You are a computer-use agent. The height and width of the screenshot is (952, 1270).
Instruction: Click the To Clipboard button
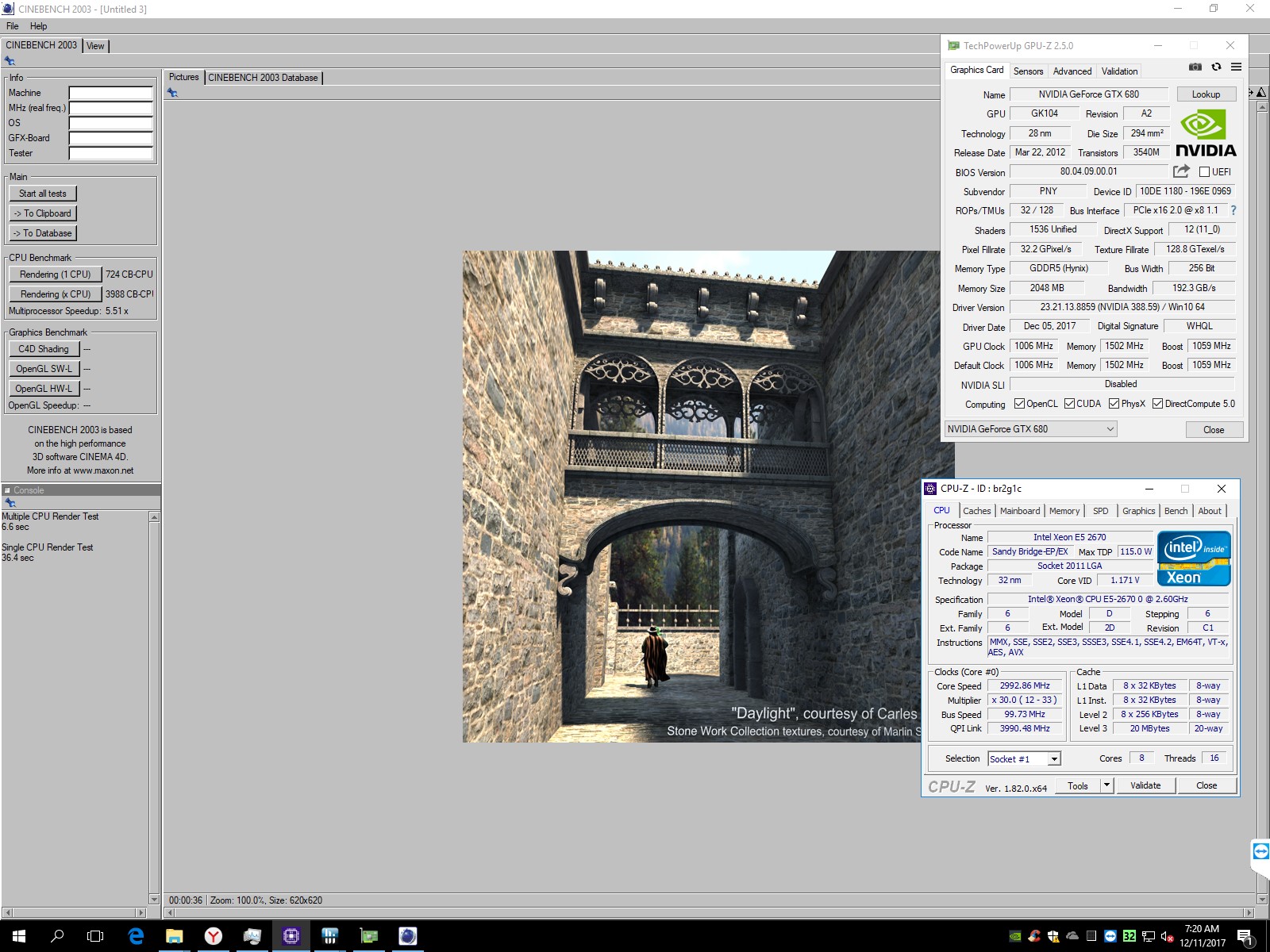[43, 213]
